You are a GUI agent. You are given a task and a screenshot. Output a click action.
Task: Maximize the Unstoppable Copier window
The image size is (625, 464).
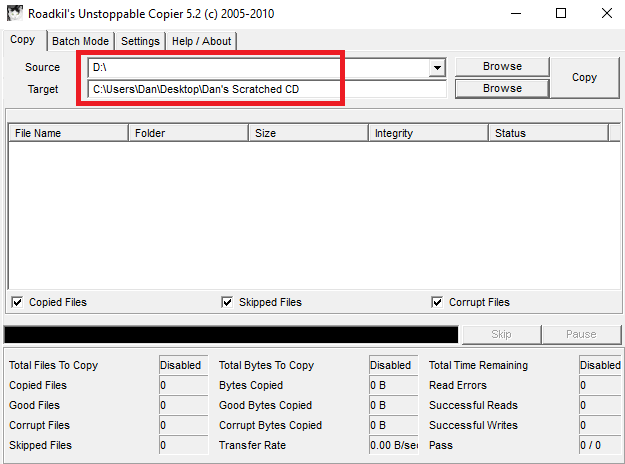(x=561, y=14)
